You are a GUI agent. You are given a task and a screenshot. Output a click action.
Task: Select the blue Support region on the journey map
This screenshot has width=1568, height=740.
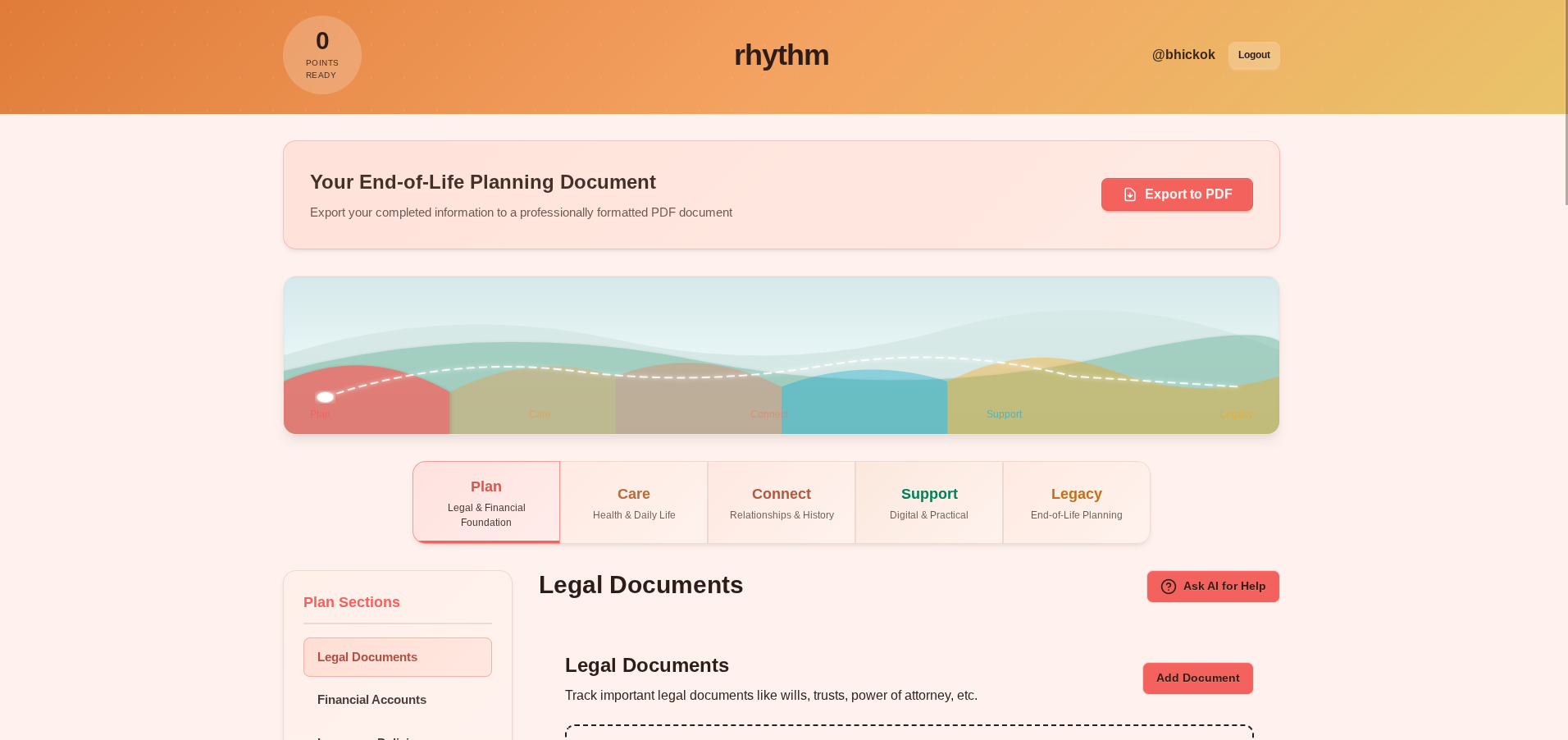[x=865, y=406]
